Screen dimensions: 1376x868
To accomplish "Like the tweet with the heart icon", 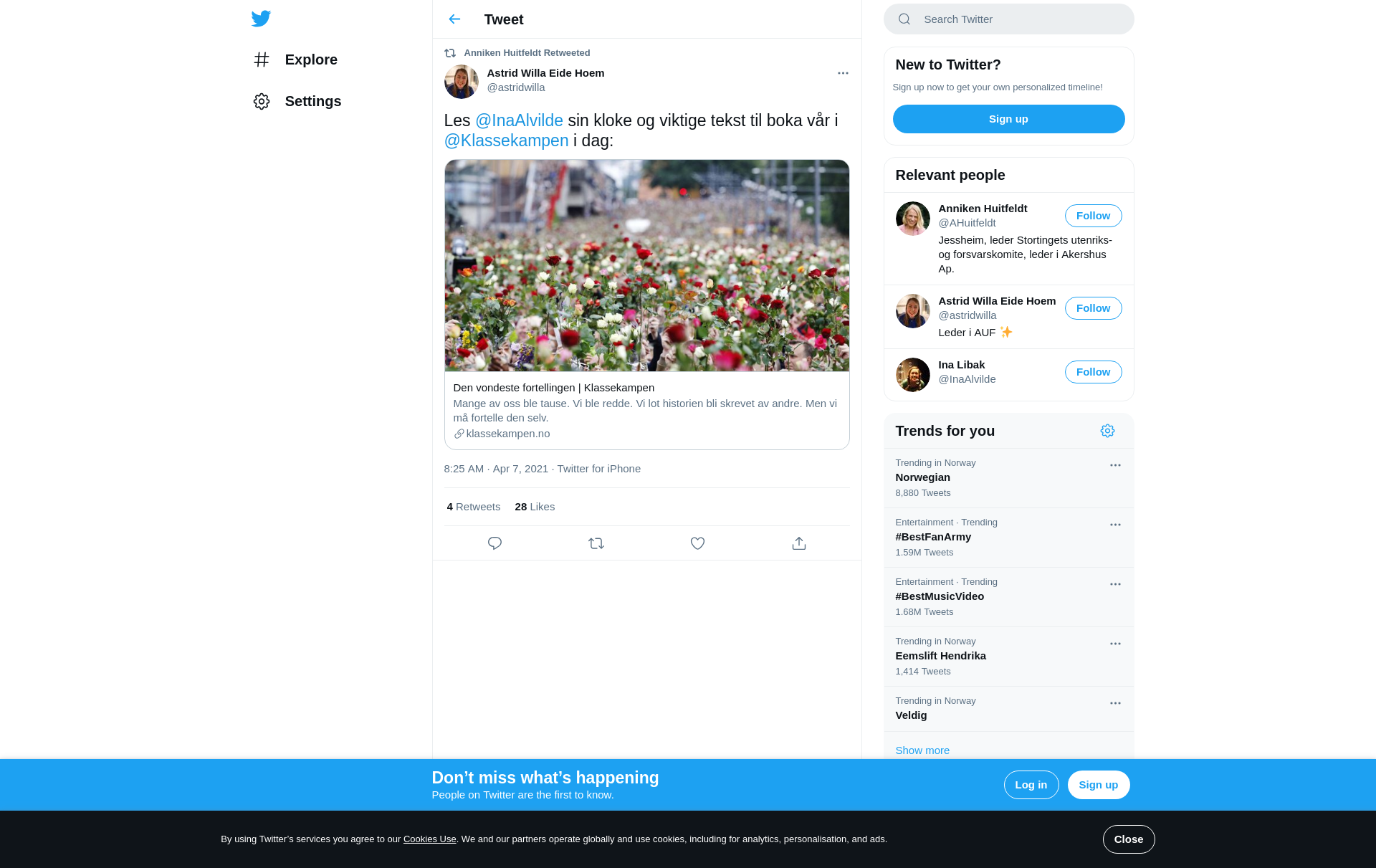I will 697,543.
